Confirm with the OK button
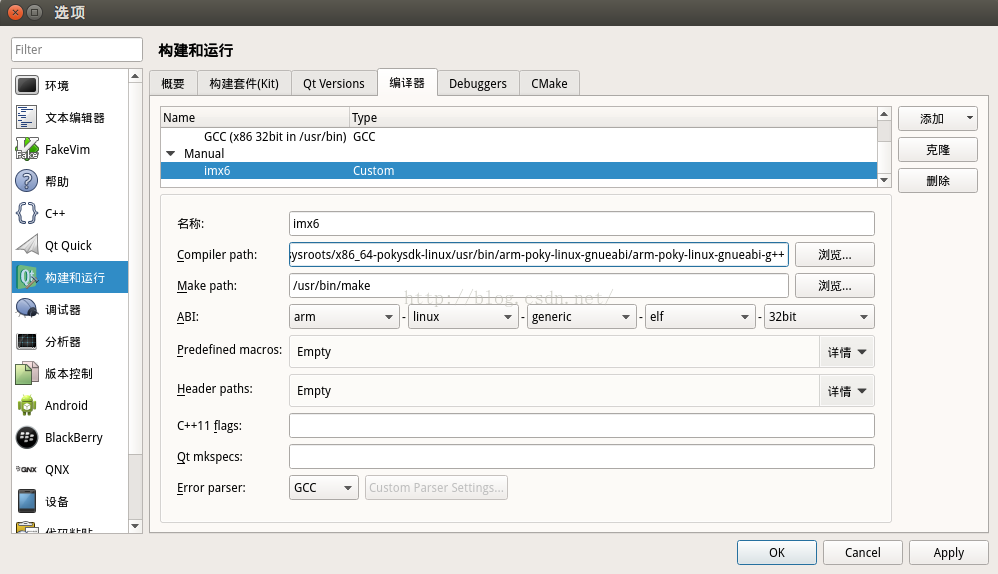998x574 pixels. point(777,552)
